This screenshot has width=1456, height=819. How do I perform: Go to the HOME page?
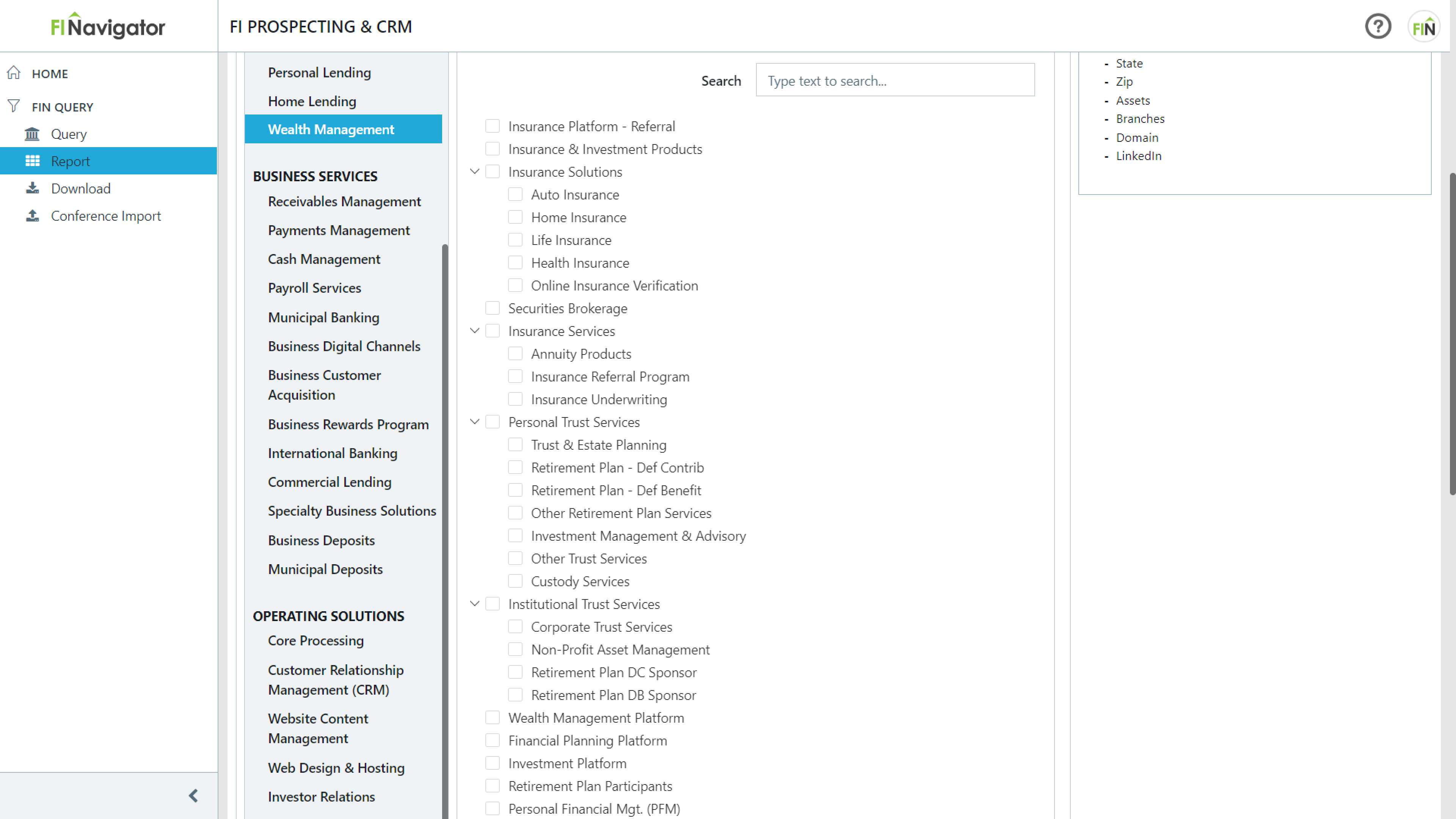50,74
